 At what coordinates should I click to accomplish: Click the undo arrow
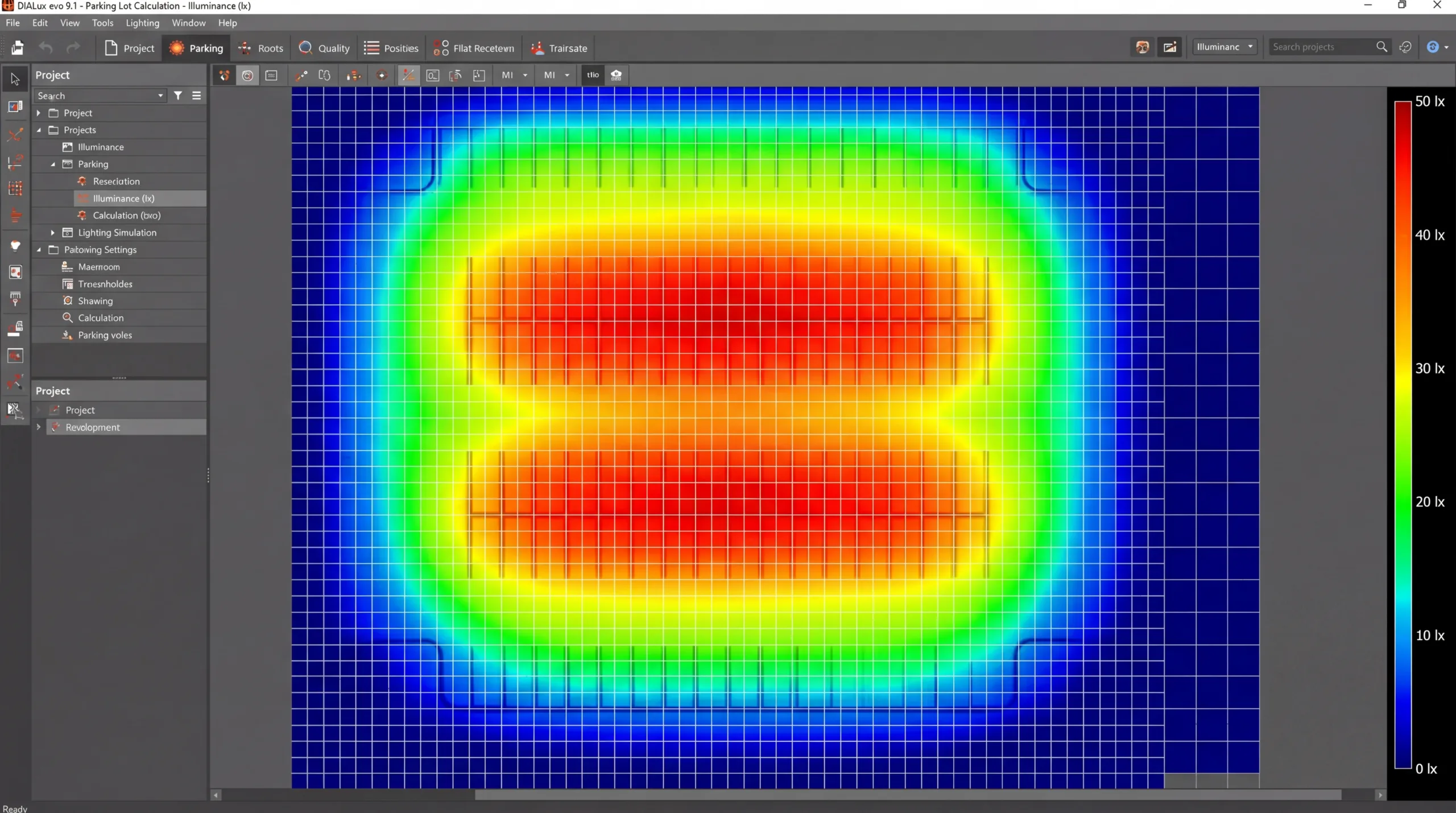pos(45,48)
